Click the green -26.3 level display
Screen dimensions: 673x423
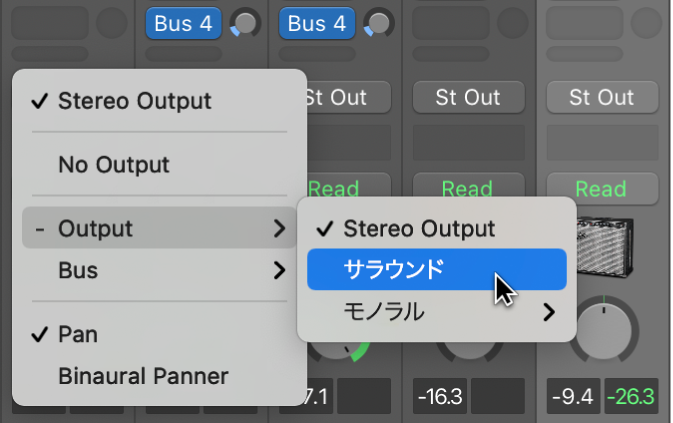coord(629,397)
